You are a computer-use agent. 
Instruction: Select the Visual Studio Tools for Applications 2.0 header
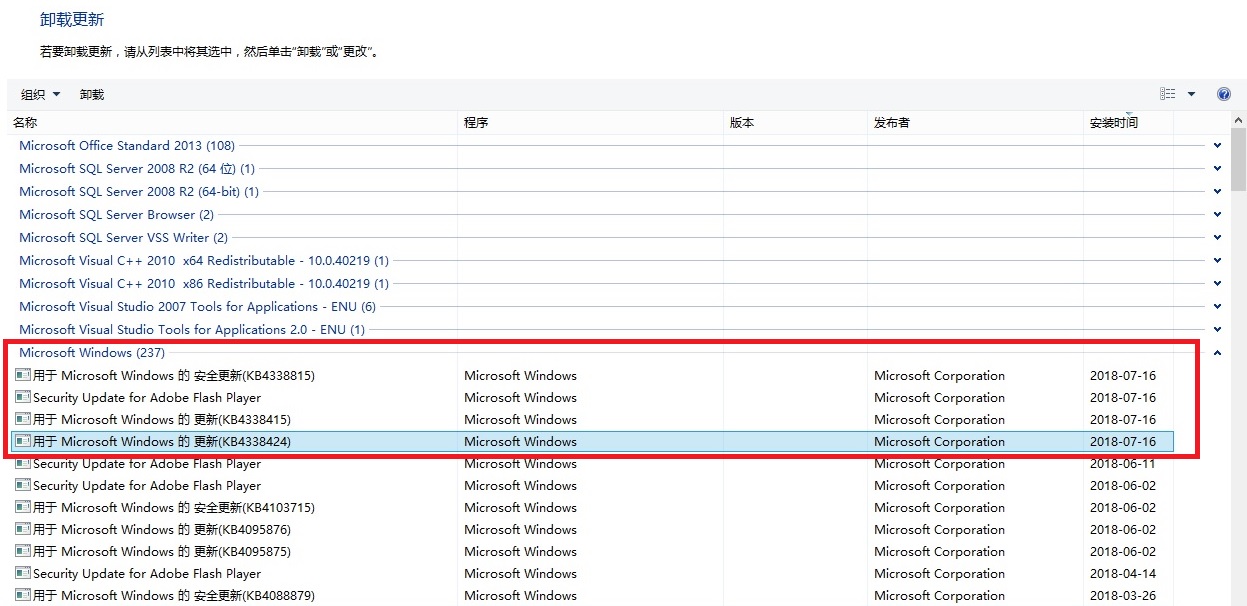(192, 330)
